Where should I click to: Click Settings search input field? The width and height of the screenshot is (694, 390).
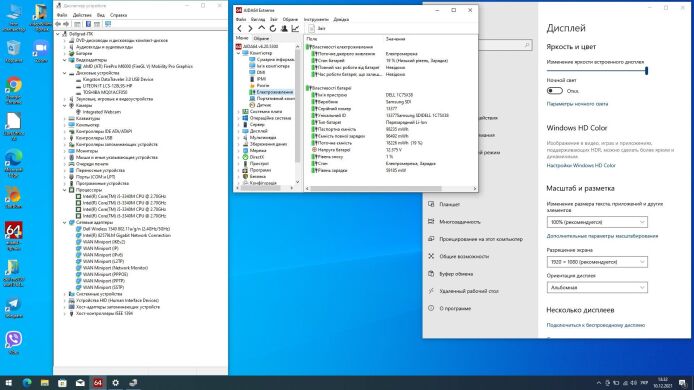point(505,45)
